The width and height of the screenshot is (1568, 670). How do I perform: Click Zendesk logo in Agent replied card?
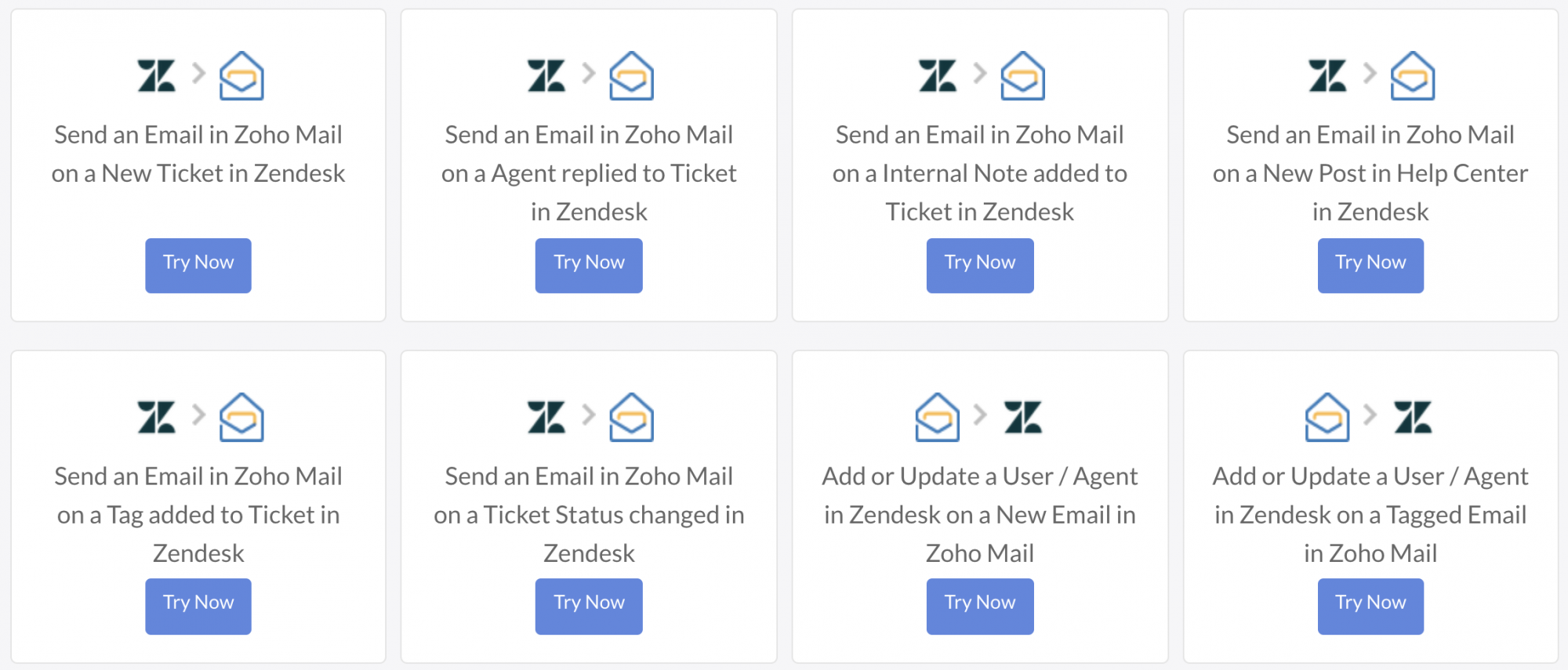click(546, 76)
